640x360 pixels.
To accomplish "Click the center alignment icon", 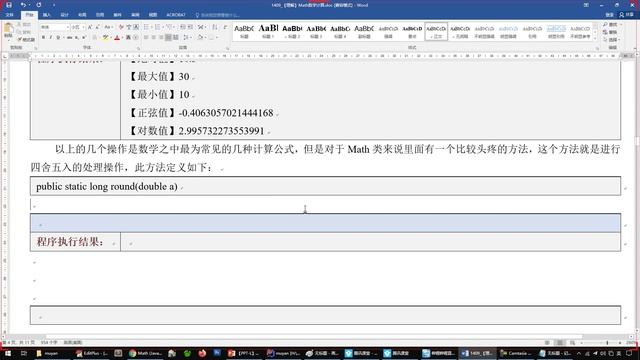I will (153, 38).
